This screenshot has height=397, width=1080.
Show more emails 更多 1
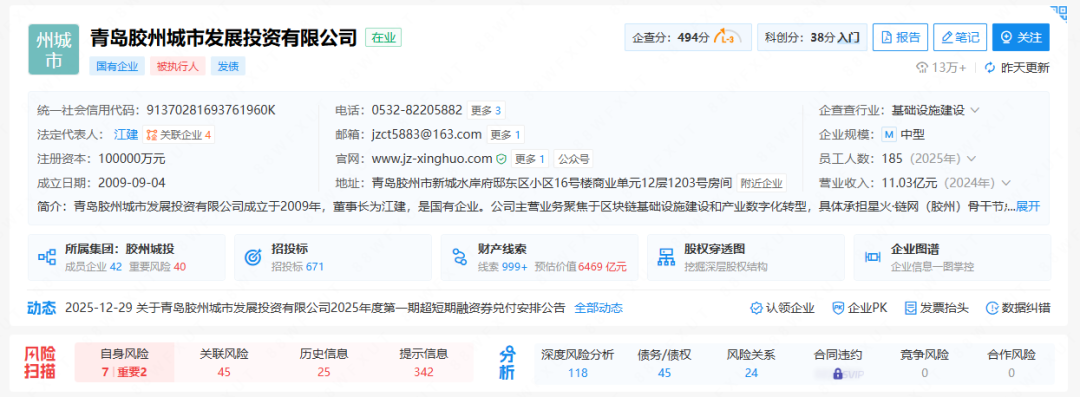coord(506,134)
